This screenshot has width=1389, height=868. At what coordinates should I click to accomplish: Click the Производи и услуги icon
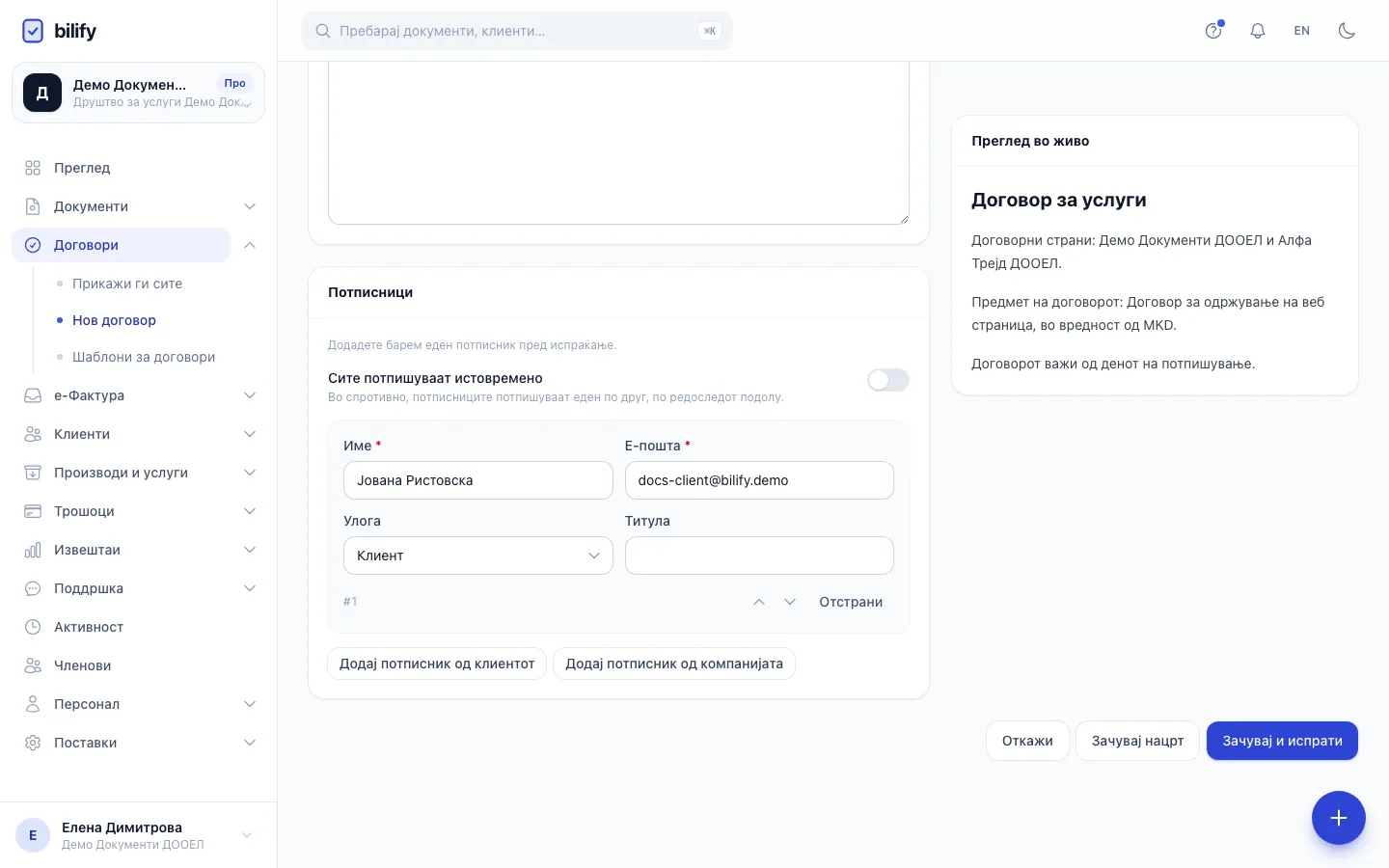coord(33,473)
